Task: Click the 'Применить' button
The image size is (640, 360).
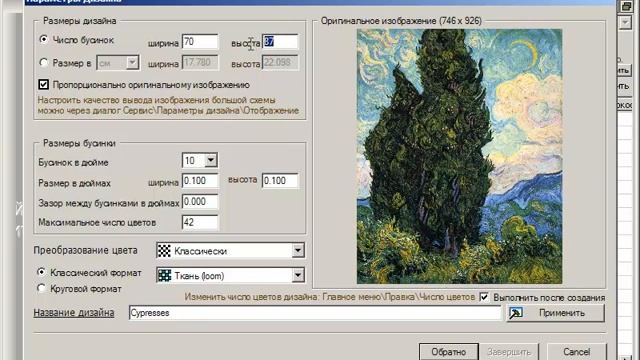Action: tap(556, 313)
